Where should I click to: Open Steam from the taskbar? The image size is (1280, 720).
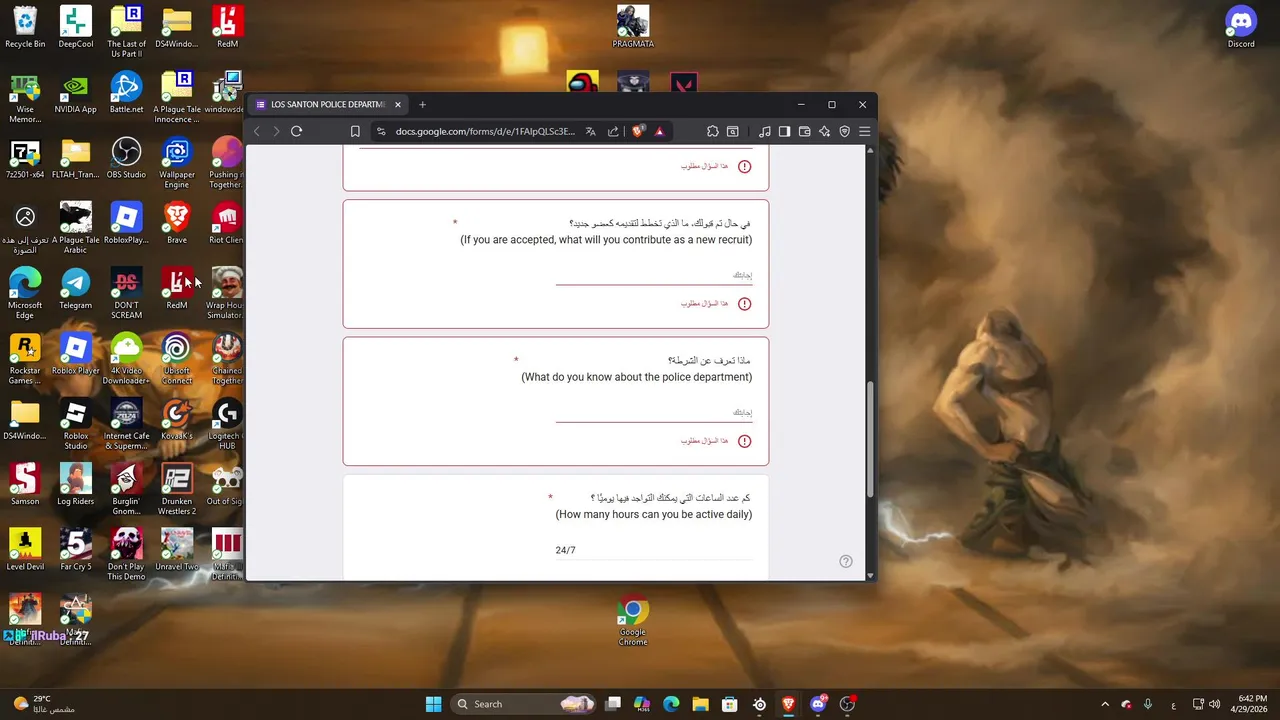759,704
